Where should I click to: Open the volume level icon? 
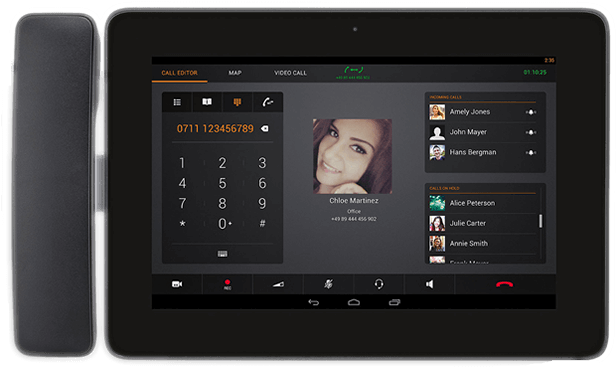tap(278, 284)
